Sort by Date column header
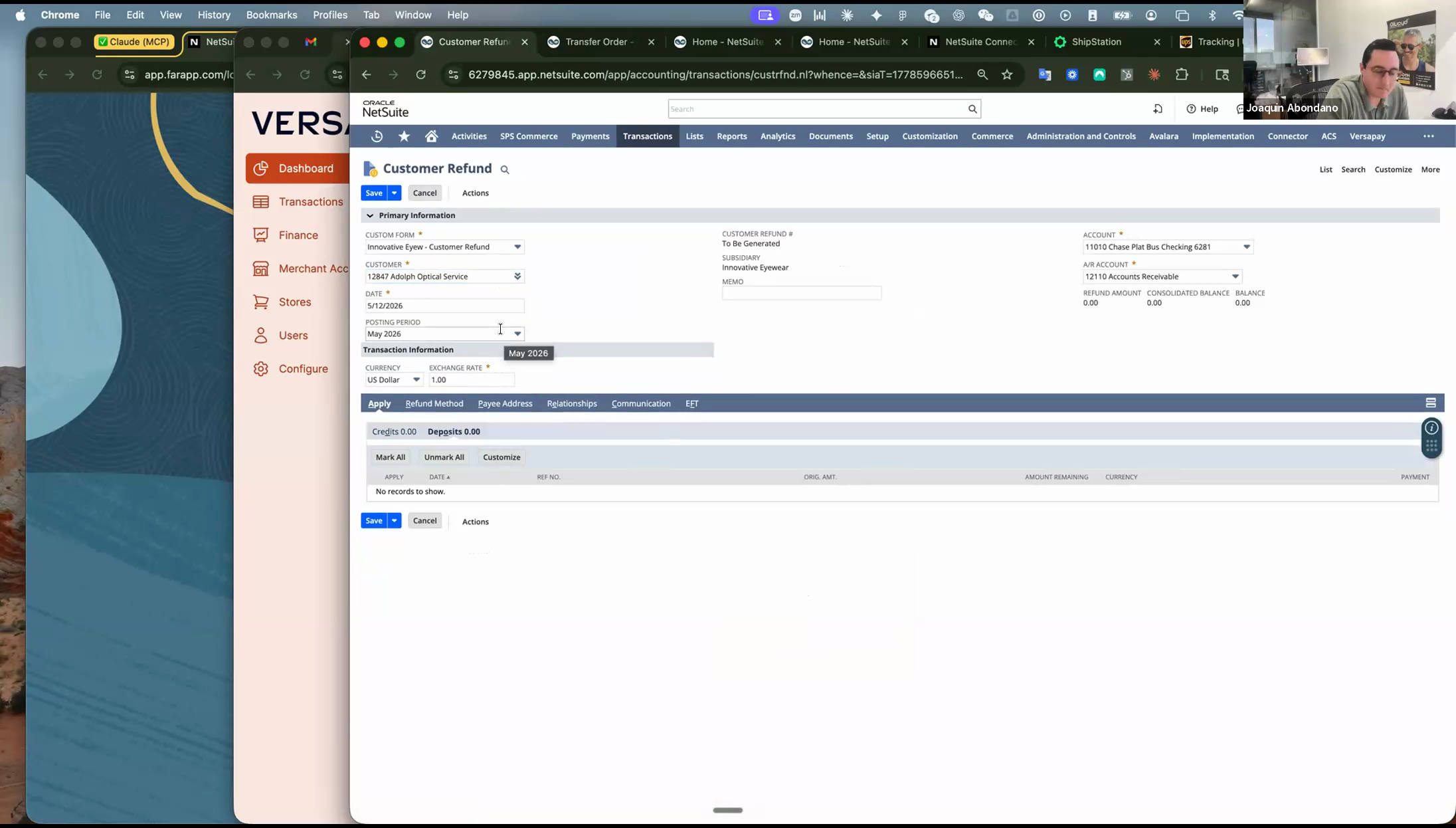Screen dimensions: 1456x828 [439, 477]
